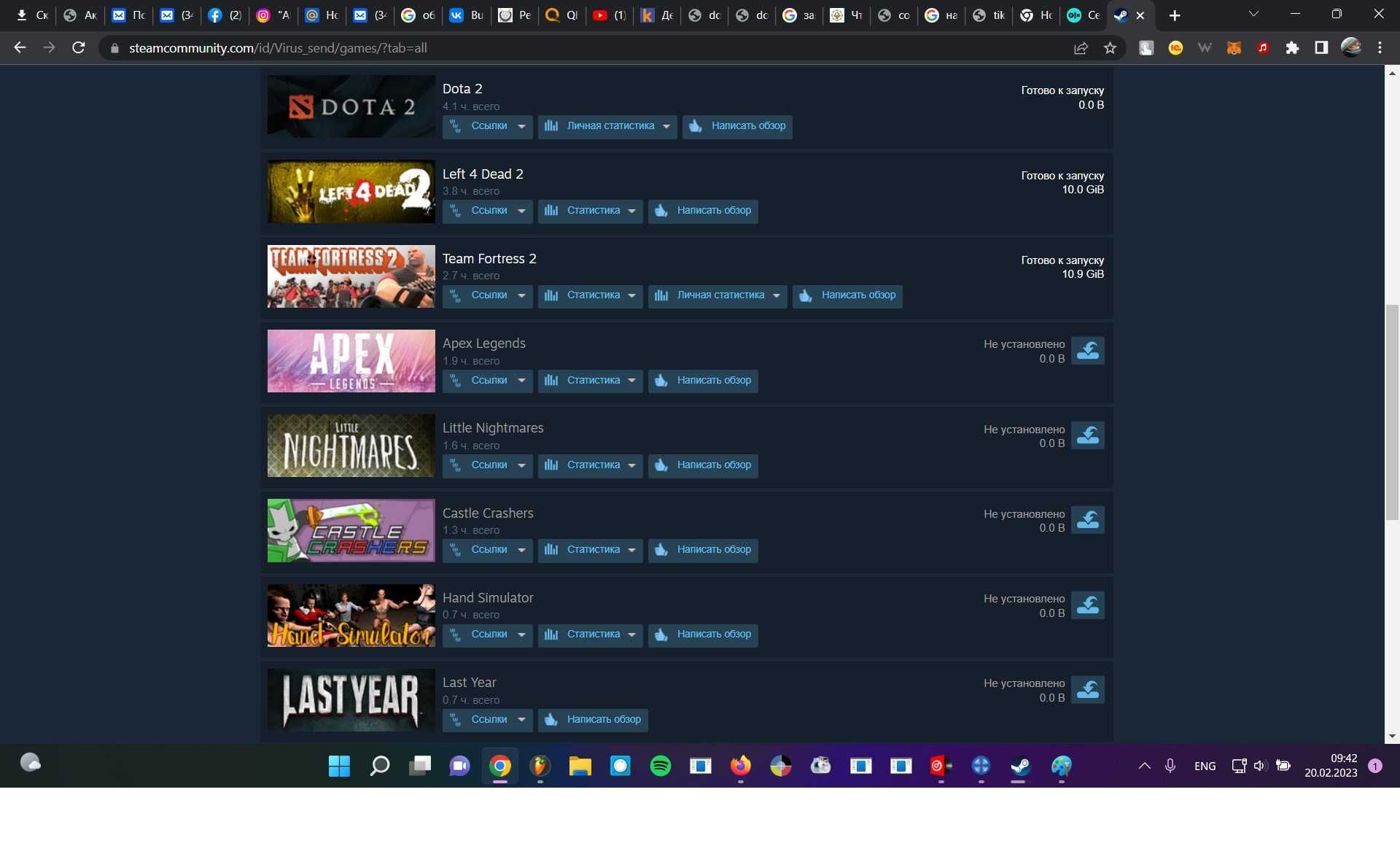Screen dimensions: 1400x854
Task: Toggle the Chrome side panel button
Action: pos(1321,48)
